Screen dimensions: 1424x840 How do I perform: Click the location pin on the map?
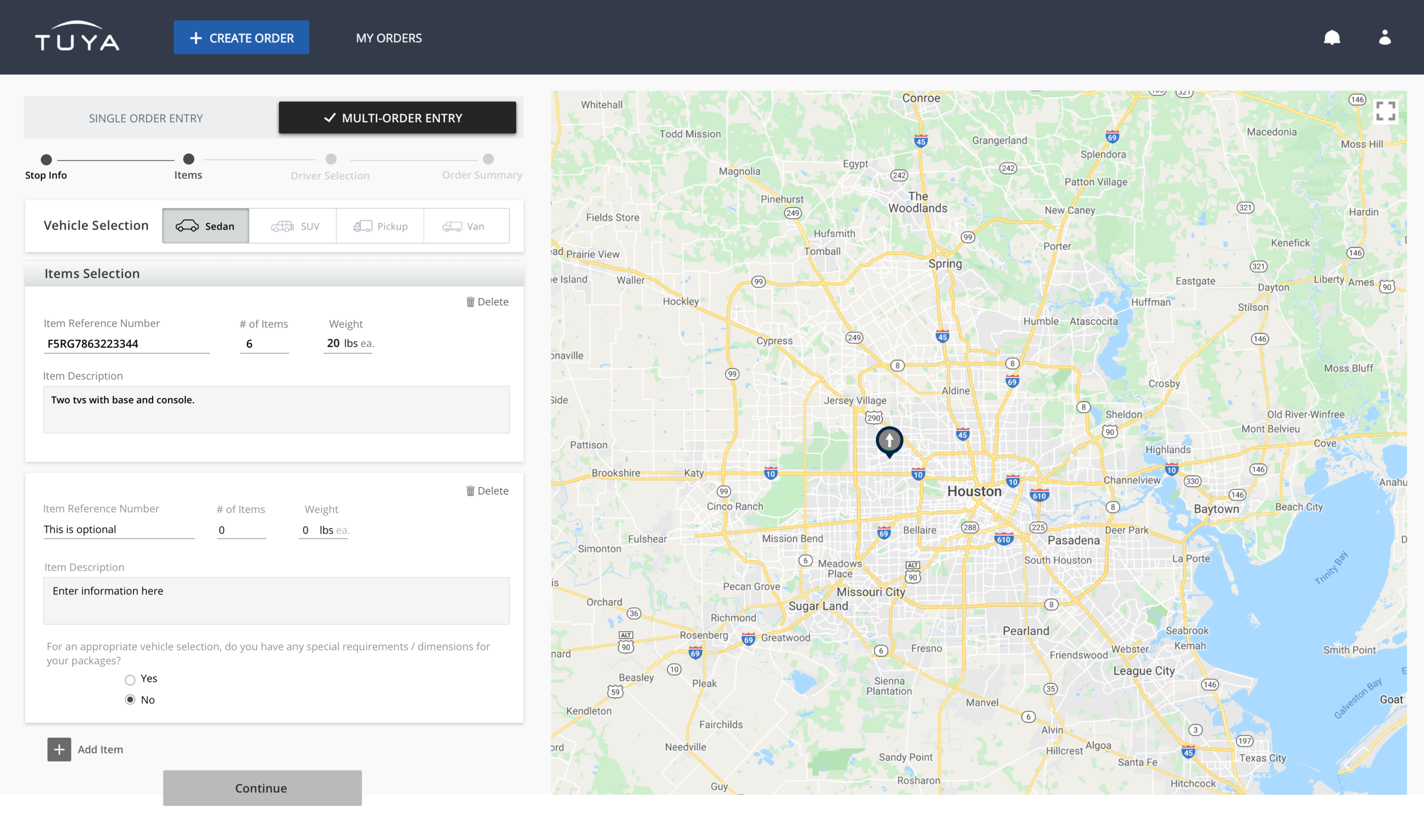tap(889, 441)
